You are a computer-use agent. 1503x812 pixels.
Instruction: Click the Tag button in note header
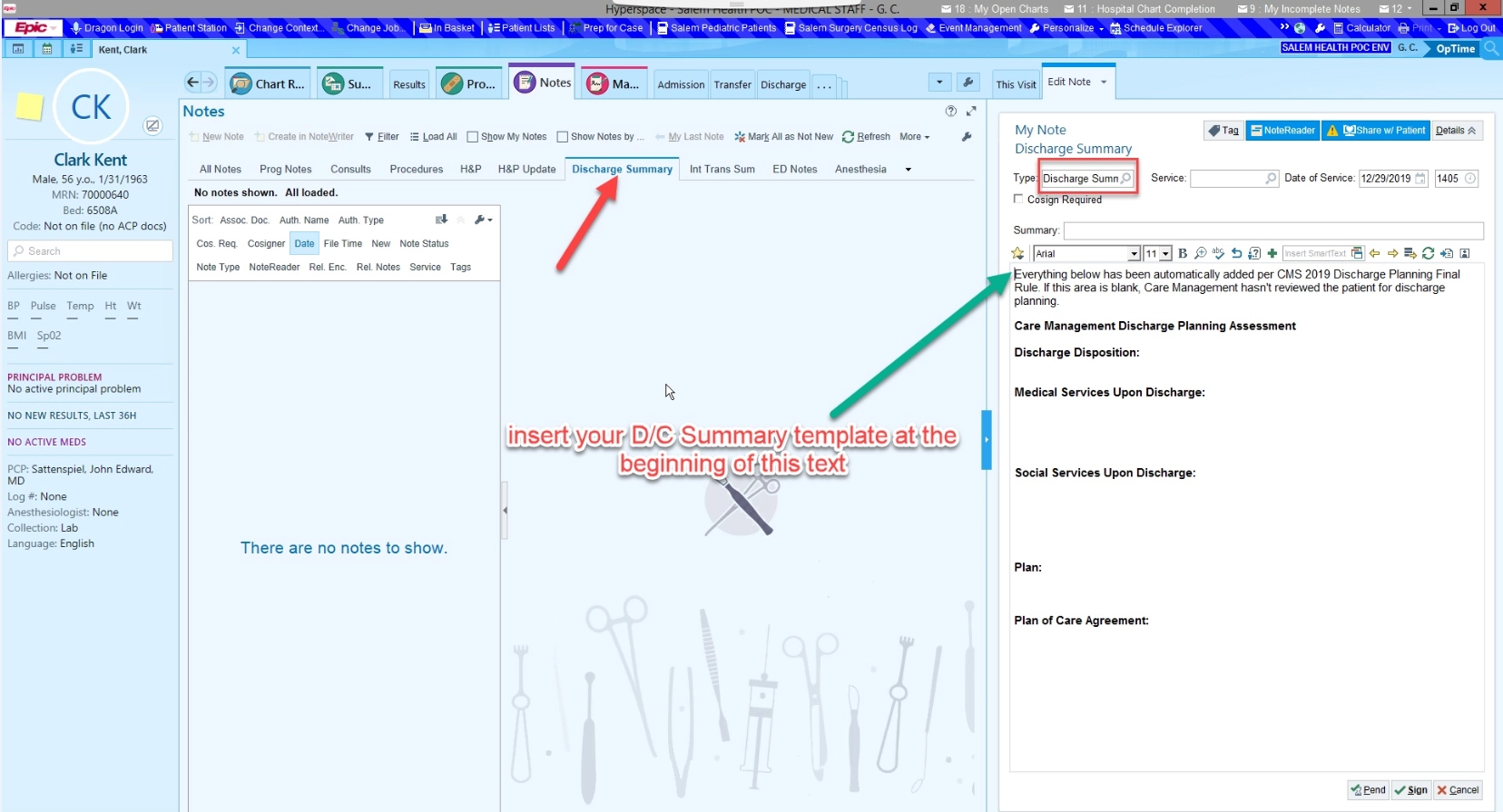click(x=1223, y=131)
